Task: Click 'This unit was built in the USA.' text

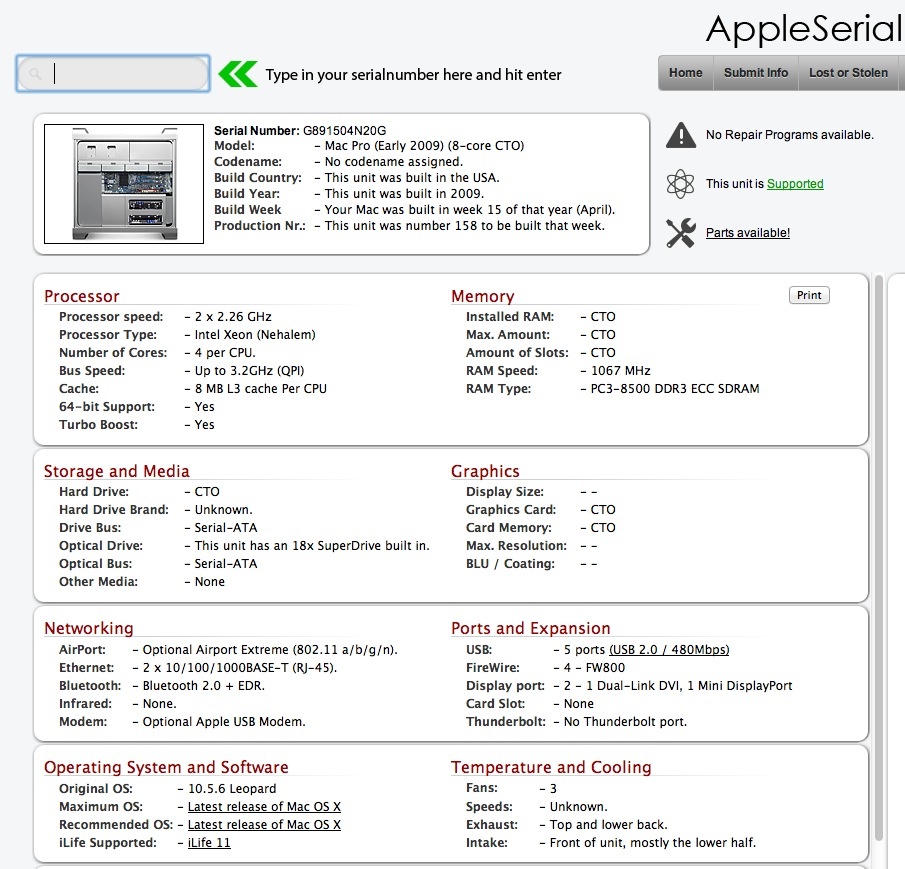Action: (412, 178)
